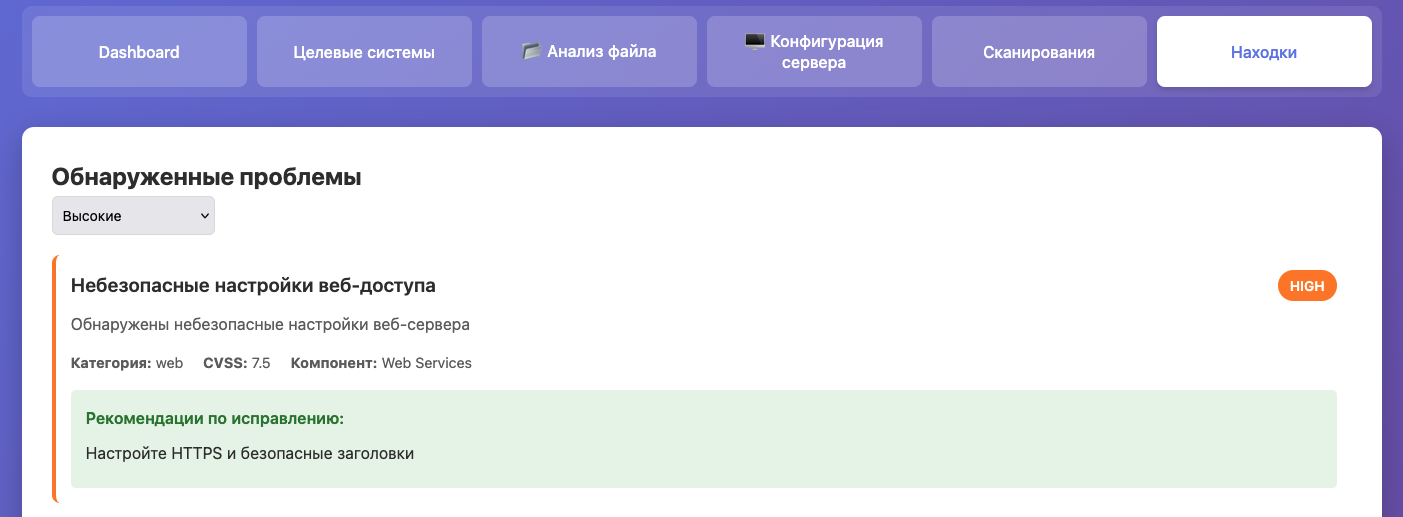Image resolution: width=1403 pixels, height=517 pixels.
Task: Click the orange left border of finding card
Action: tap(54, 379)
